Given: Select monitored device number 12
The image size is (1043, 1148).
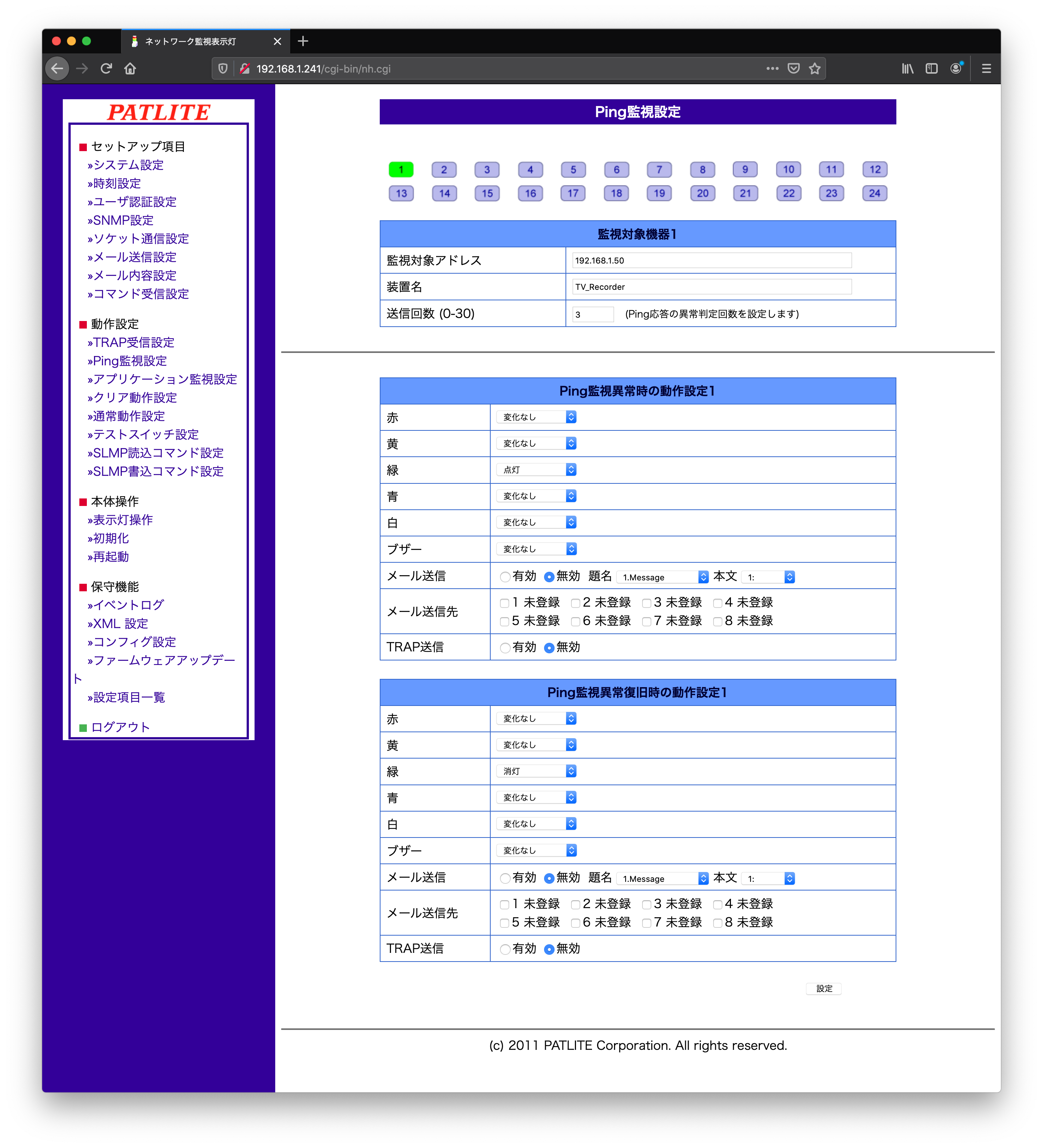Looking at the screenshot, I should tap(875, 170).
